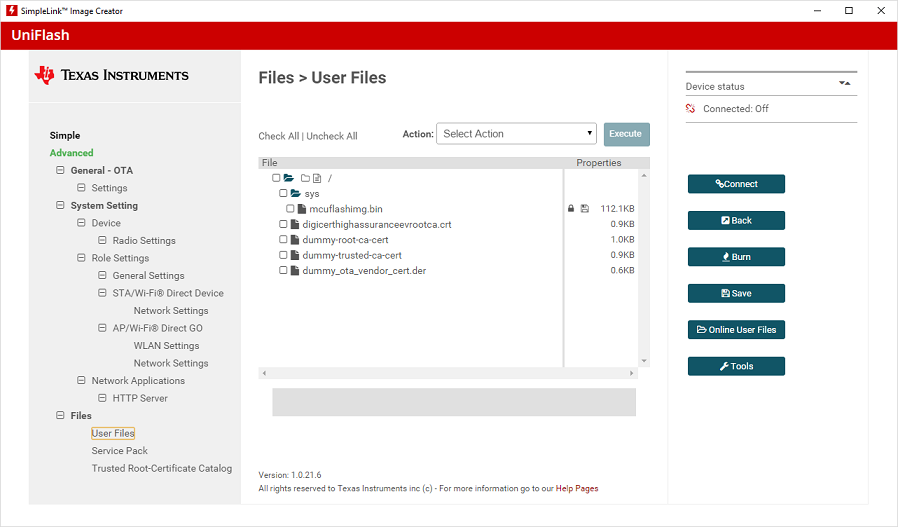Open Online User Files
The height and width of the screenshot is (527, 898).
click(x=736, y=329)
